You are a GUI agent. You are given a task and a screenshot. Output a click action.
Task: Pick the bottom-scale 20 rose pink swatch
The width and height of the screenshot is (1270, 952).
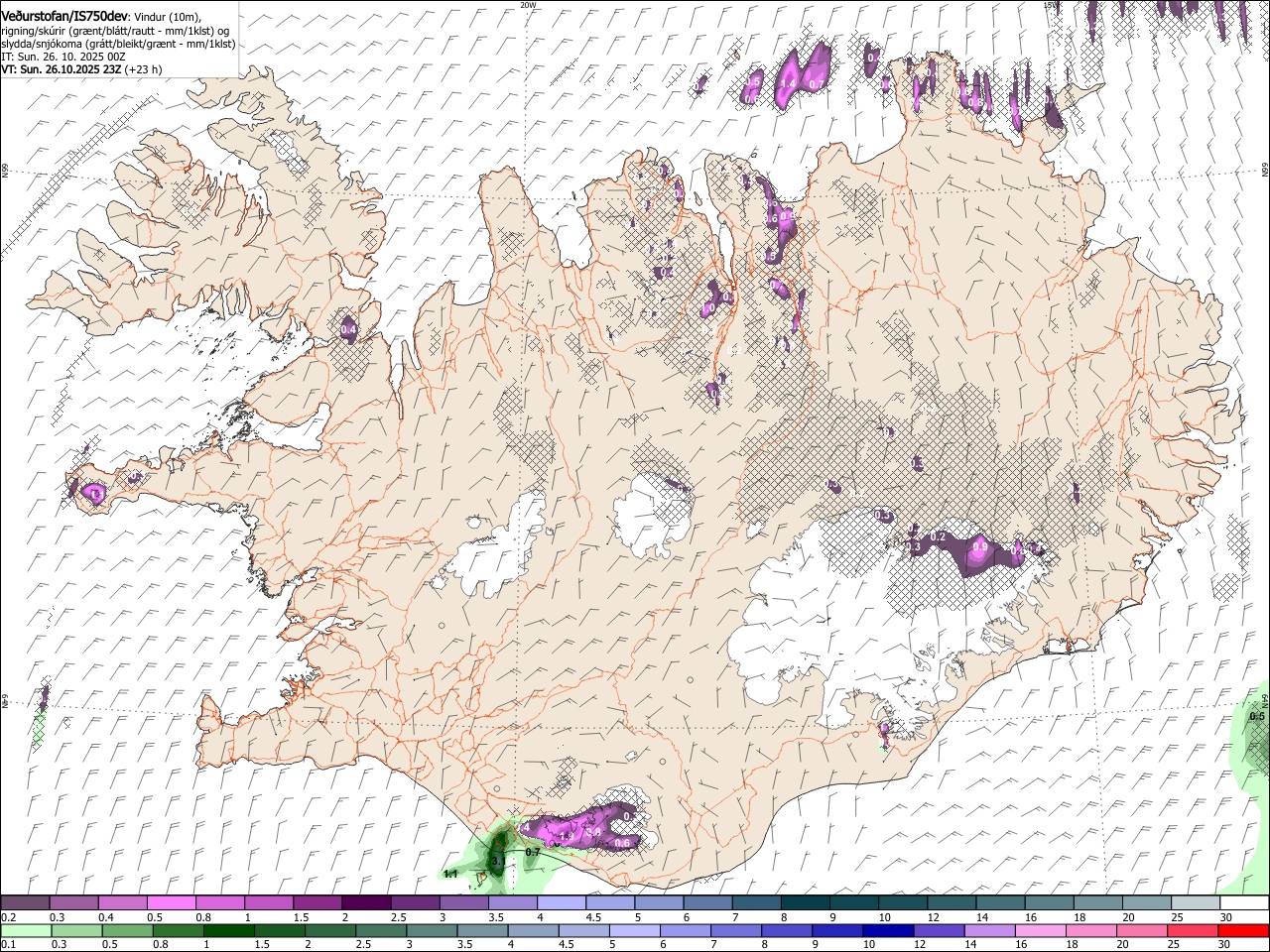(x=1142, y=930)
